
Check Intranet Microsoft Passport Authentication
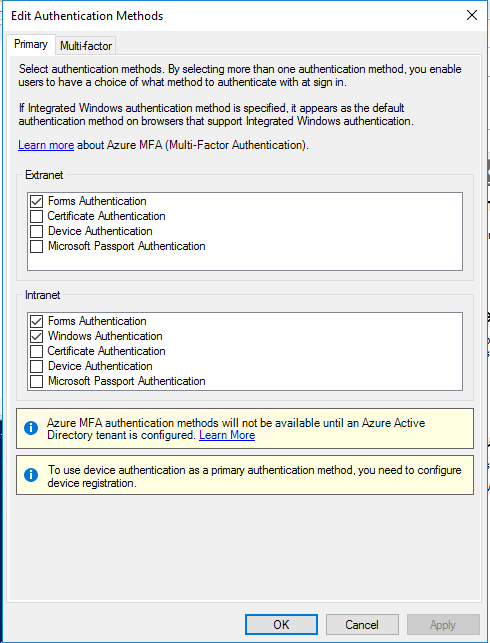[36, 381]
